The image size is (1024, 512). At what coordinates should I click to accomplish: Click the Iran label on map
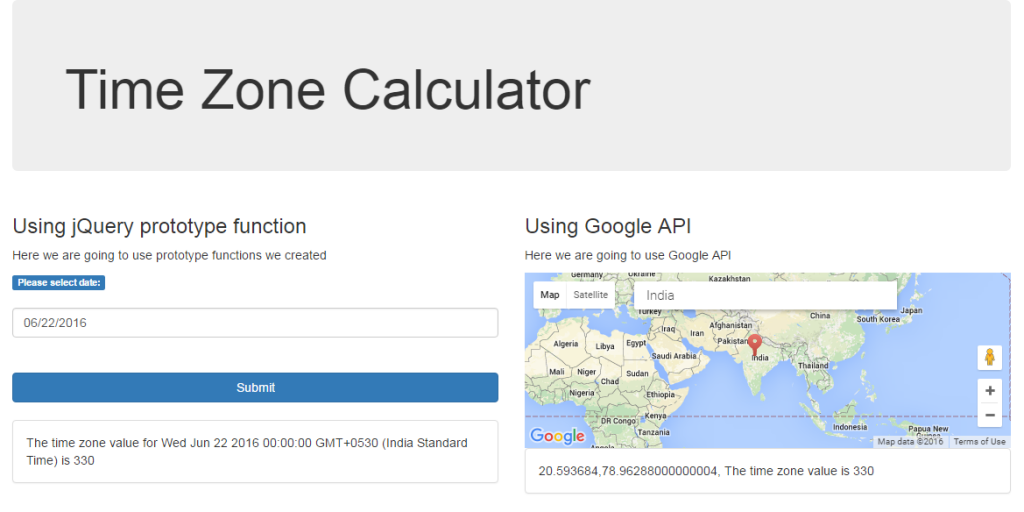697,333
